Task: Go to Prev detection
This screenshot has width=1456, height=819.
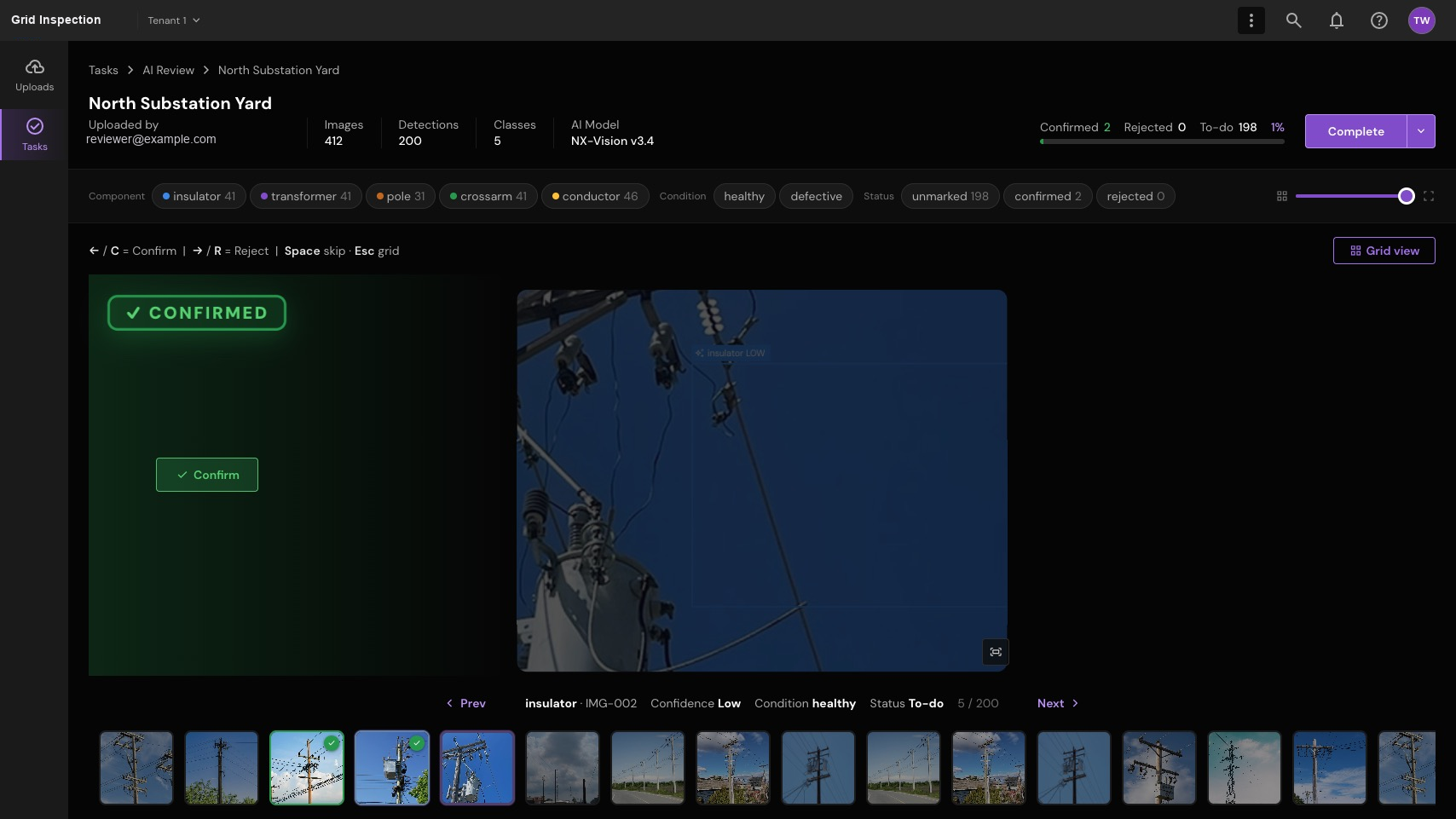Action: 465,703
